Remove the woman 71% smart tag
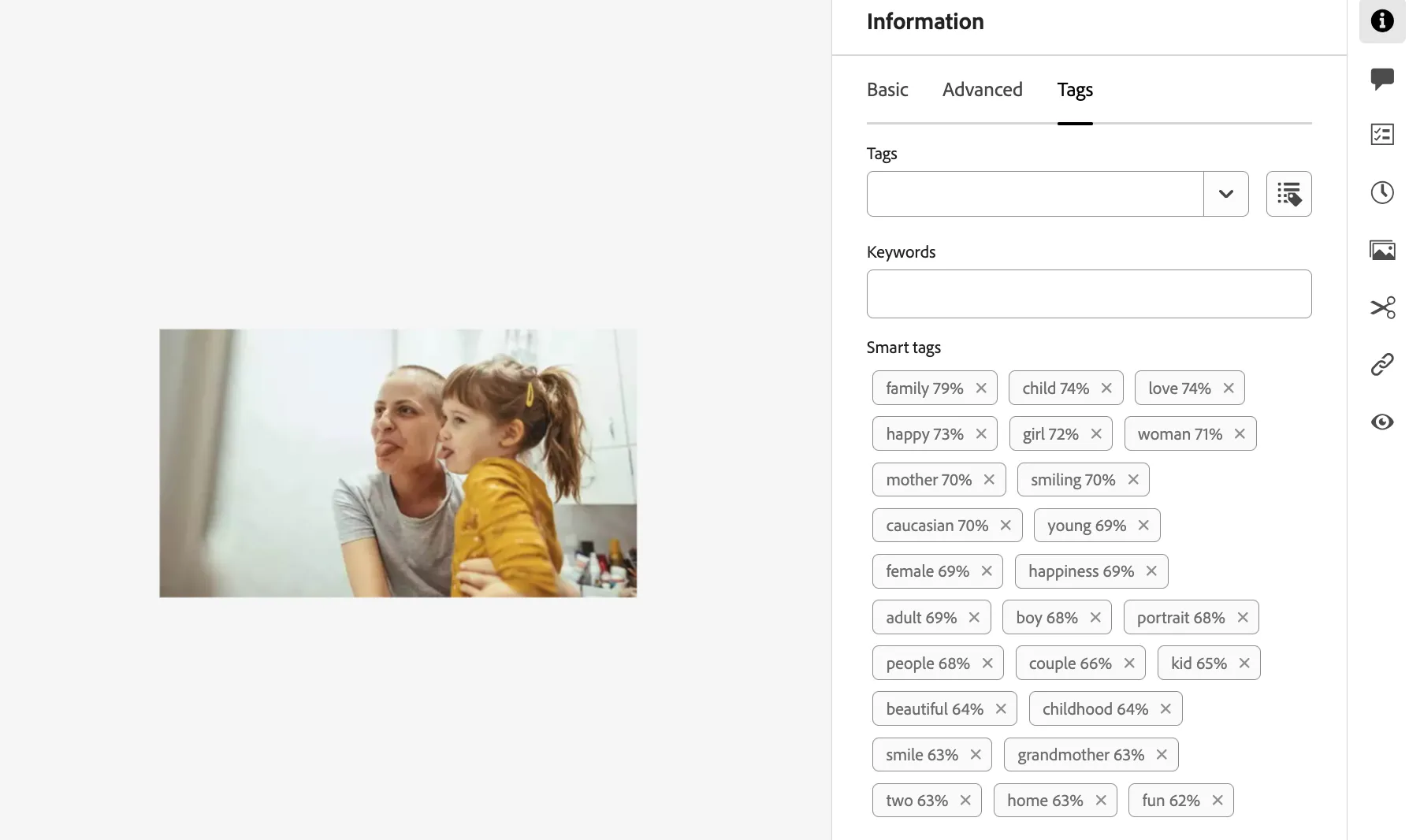This screenshot has height=840, width=1409. pos(1240,434)
